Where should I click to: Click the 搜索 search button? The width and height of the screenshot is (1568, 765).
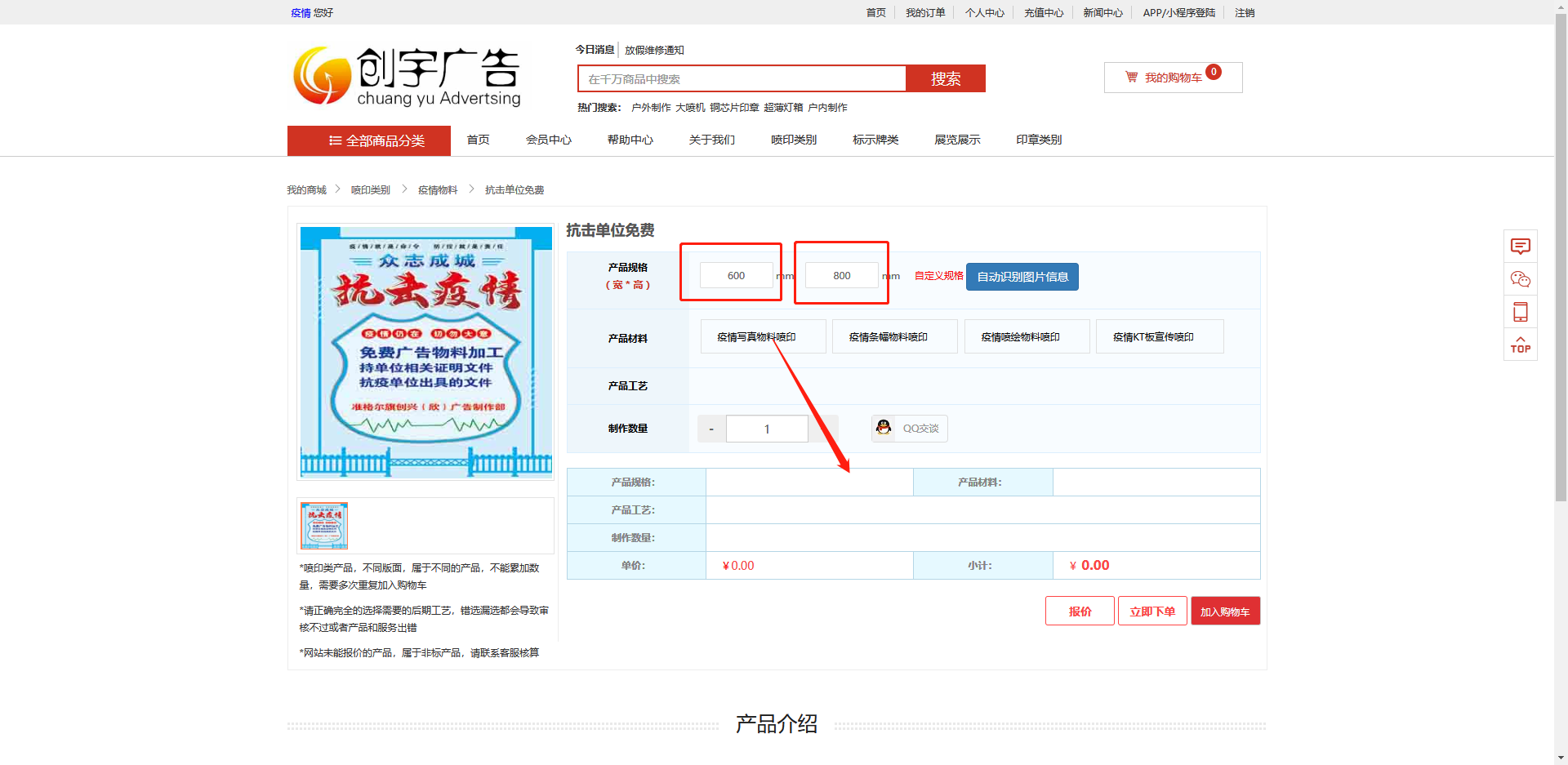(x=946, y=78)
